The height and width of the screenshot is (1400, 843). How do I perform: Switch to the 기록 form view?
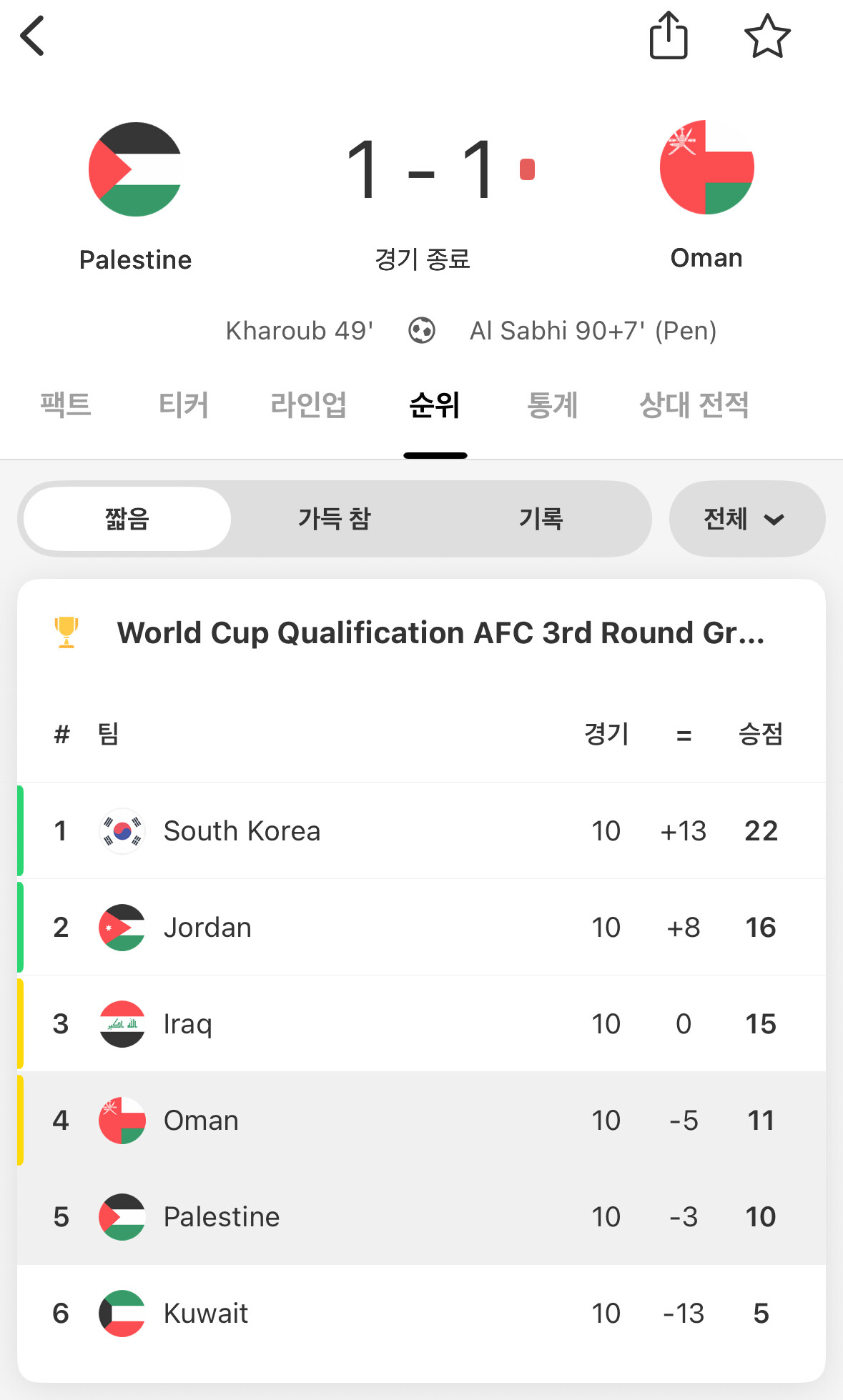point(541,519)
